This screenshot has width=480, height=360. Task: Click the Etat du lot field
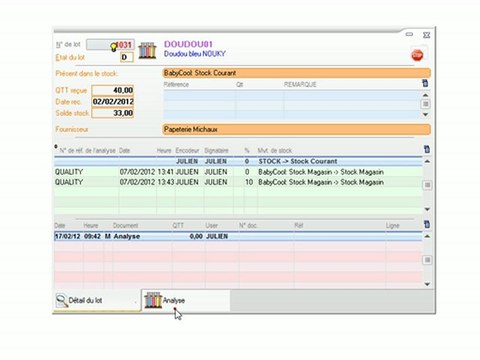tap(127, 57)
